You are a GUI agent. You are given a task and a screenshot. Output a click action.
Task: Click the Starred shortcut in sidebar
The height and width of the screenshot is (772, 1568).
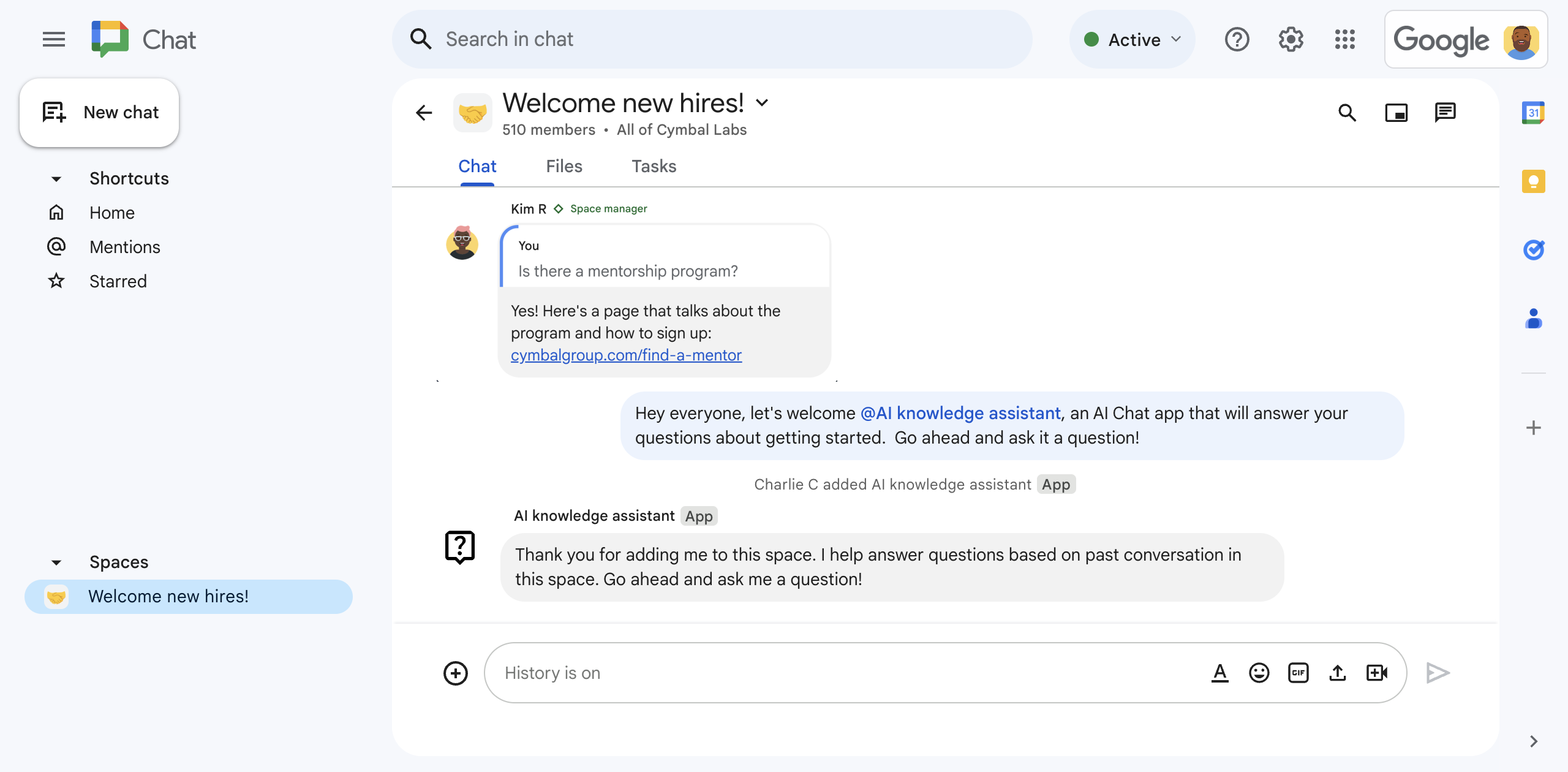click(117, 280)
